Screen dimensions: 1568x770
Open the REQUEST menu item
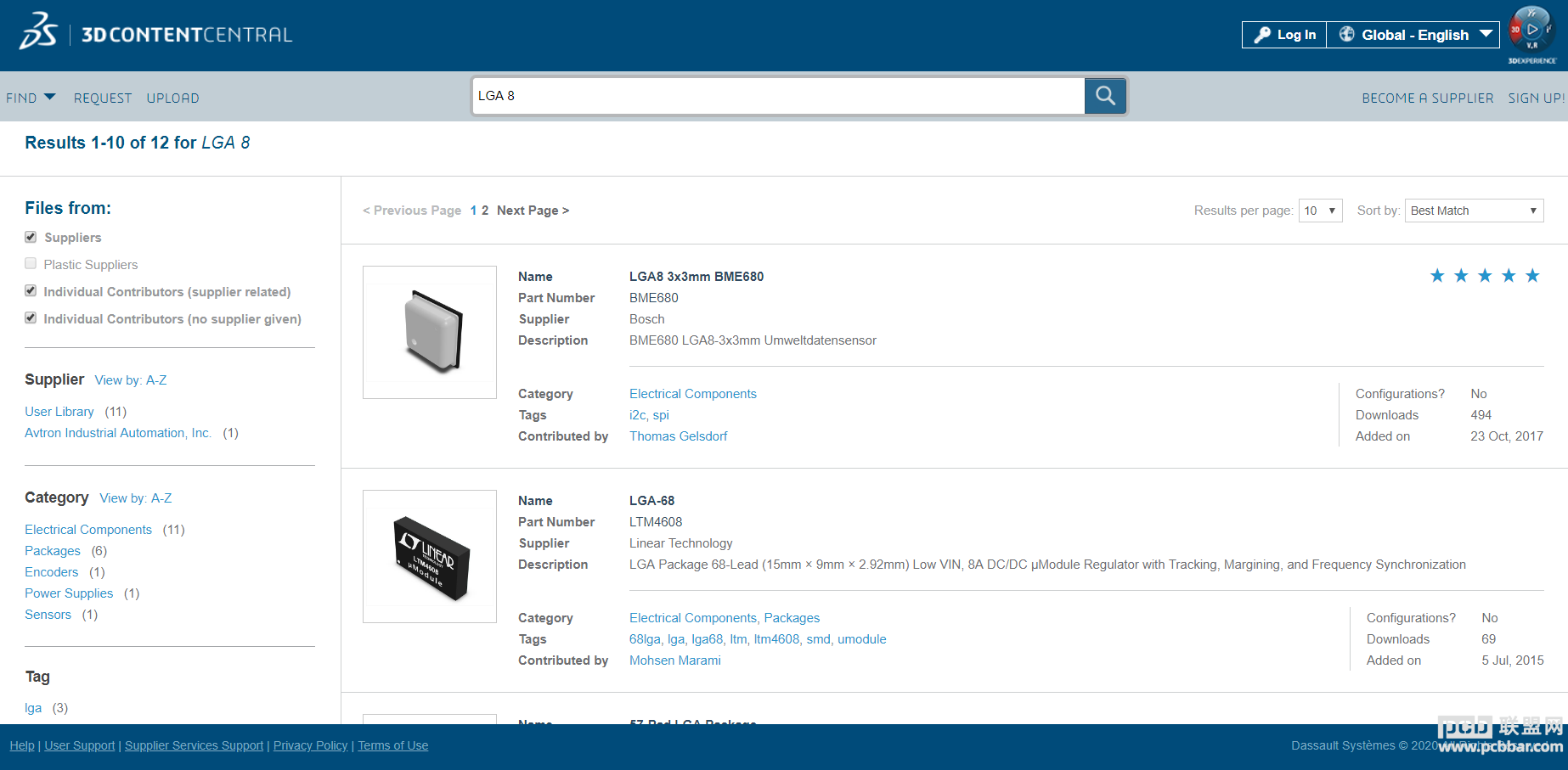103,98
